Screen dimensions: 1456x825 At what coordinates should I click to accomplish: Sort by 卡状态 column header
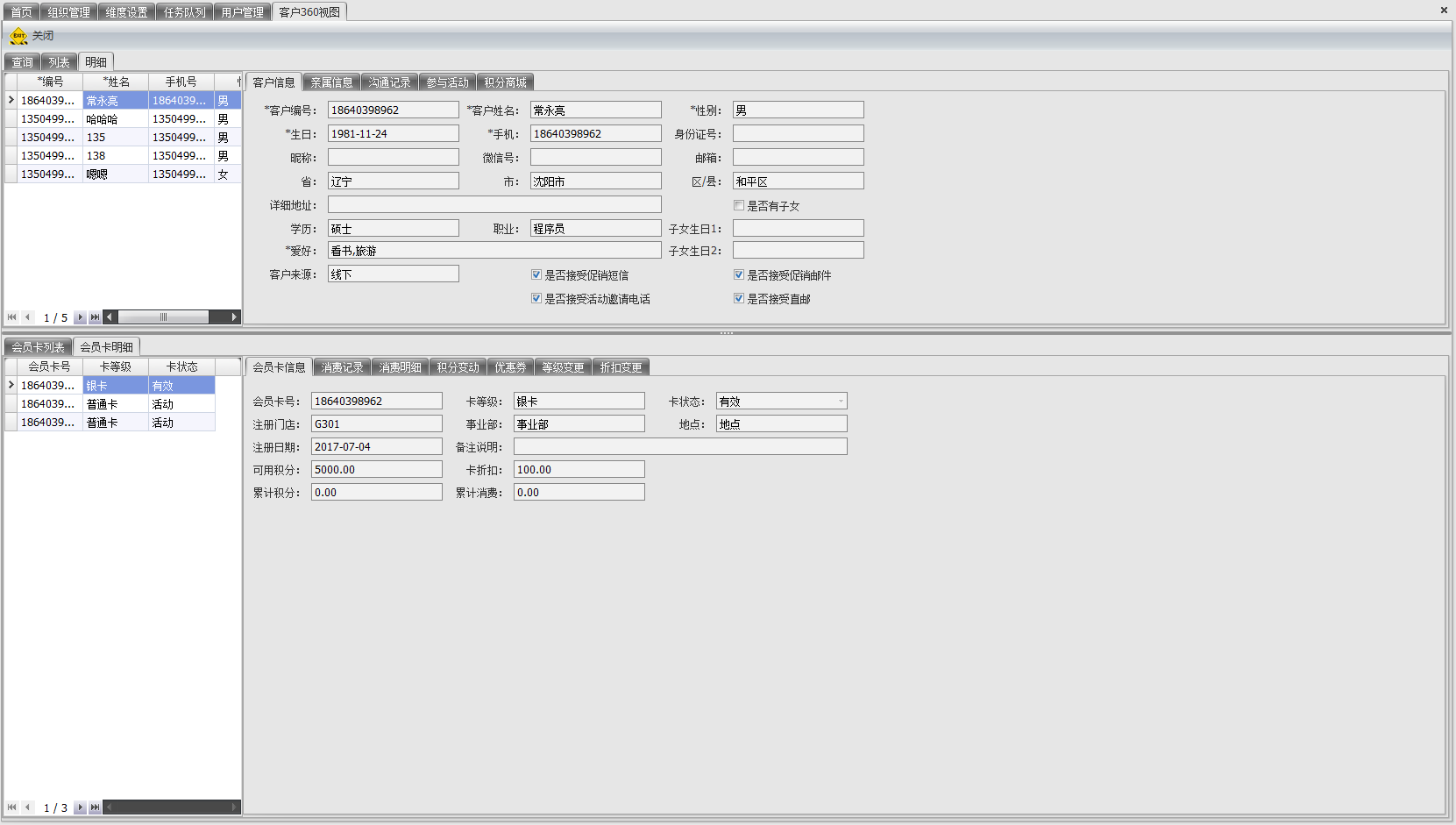(x=181, y=366)
